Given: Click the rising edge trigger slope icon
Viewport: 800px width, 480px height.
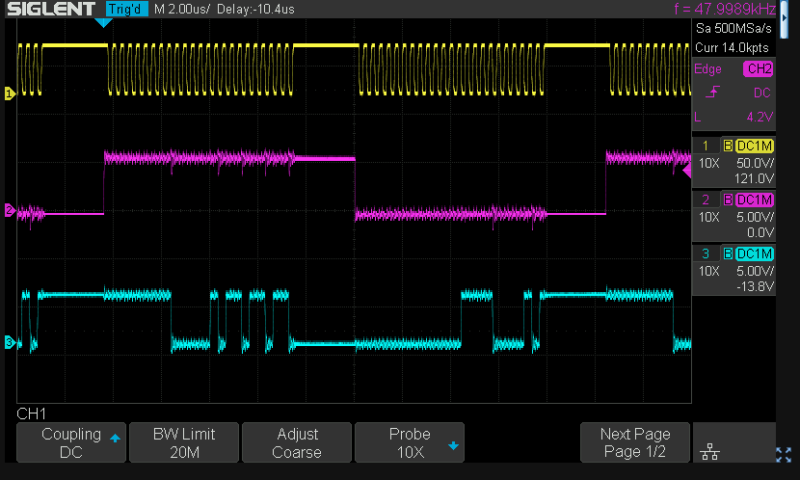Looking at the screenshot, I should tap(712, 93).
